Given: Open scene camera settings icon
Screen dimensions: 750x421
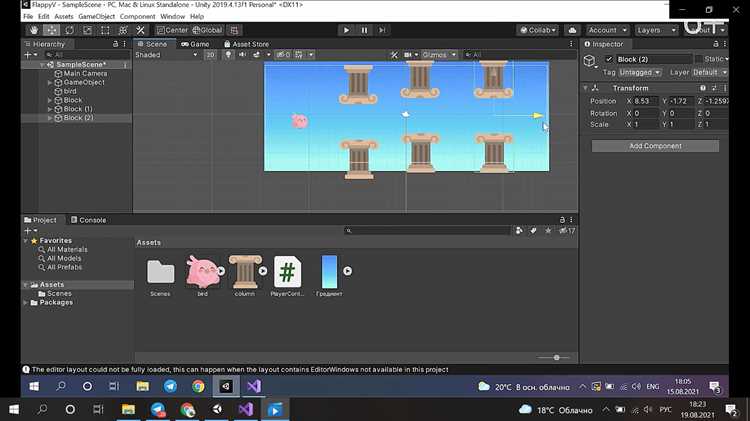Looking at the screenshot, I should 408,55.
